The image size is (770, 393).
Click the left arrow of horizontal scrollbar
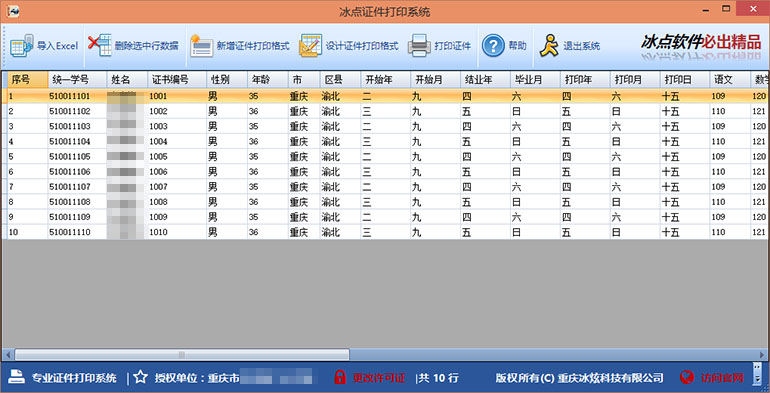tap(8, 354)
